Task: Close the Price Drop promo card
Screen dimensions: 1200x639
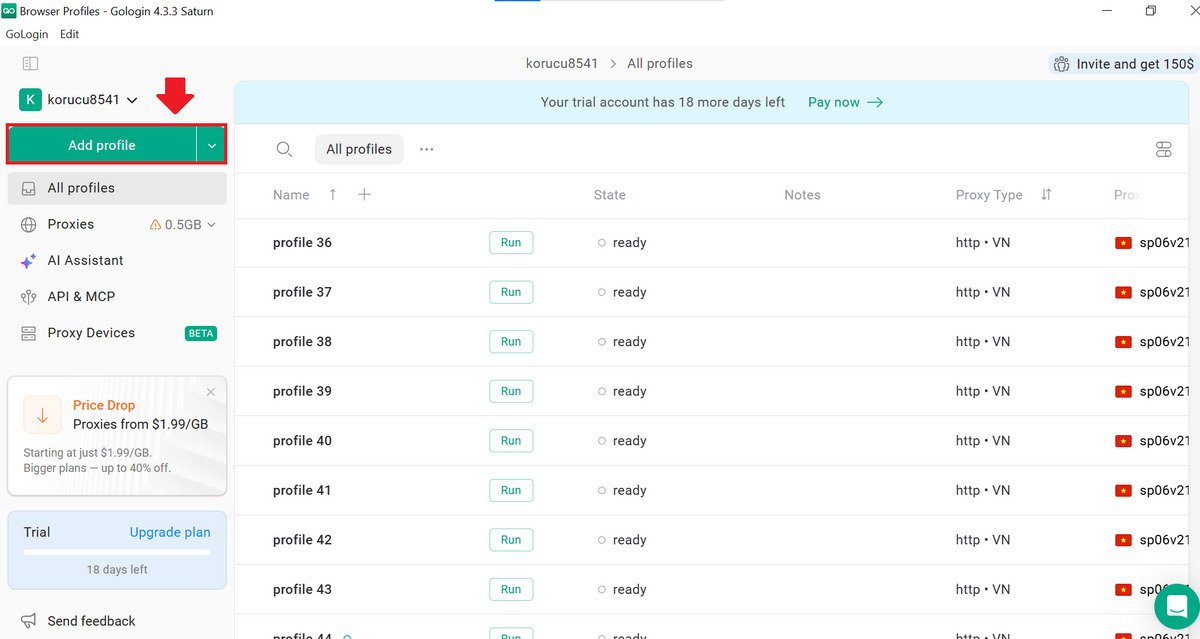Action: point(210,392)
